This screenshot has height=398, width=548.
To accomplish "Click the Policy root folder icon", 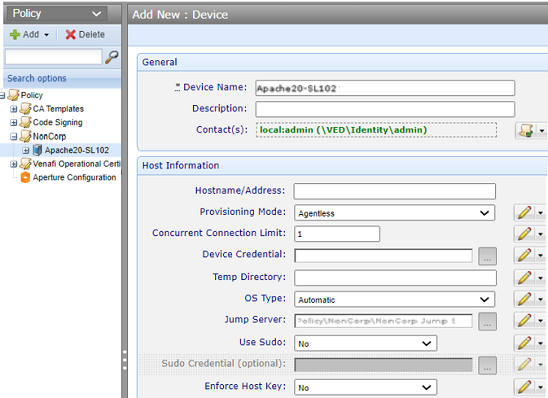I will 13,95.
